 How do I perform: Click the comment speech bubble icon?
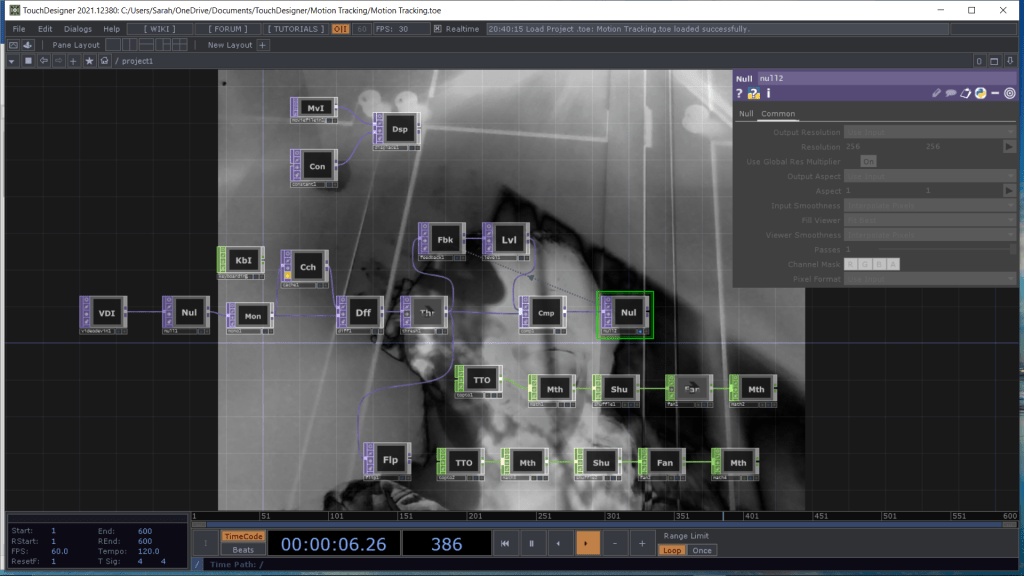click(x=951, y=94)
